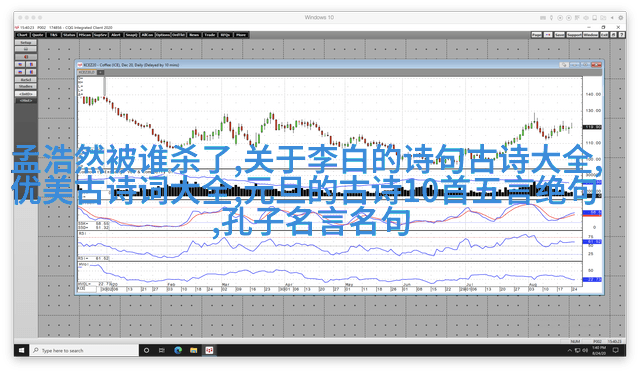Click the gear settings icon in the Parallels title bar
The image size is (640, 373).
click(x=620, y=18)
